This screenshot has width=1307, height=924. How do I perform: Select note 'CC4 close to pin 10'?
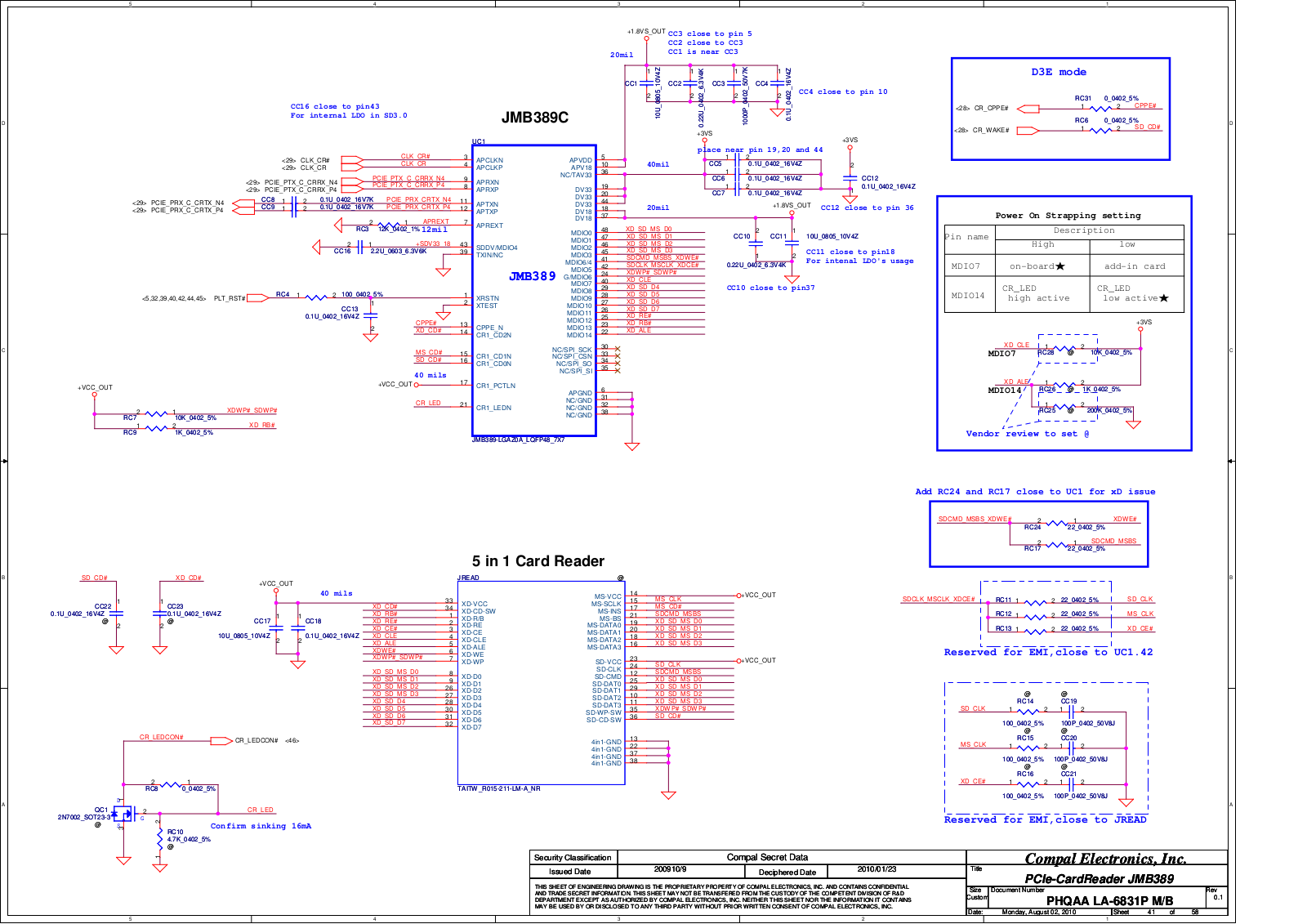pos(843,92)
